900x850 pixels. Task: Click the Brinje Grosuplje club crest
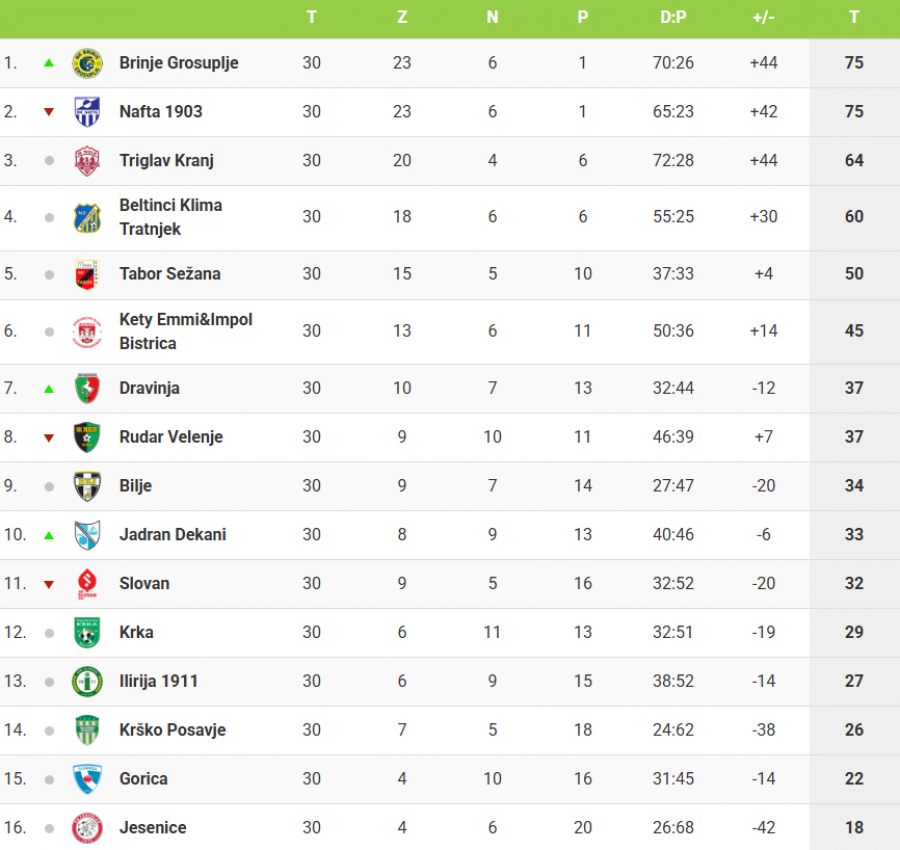[x=87, y=63]
